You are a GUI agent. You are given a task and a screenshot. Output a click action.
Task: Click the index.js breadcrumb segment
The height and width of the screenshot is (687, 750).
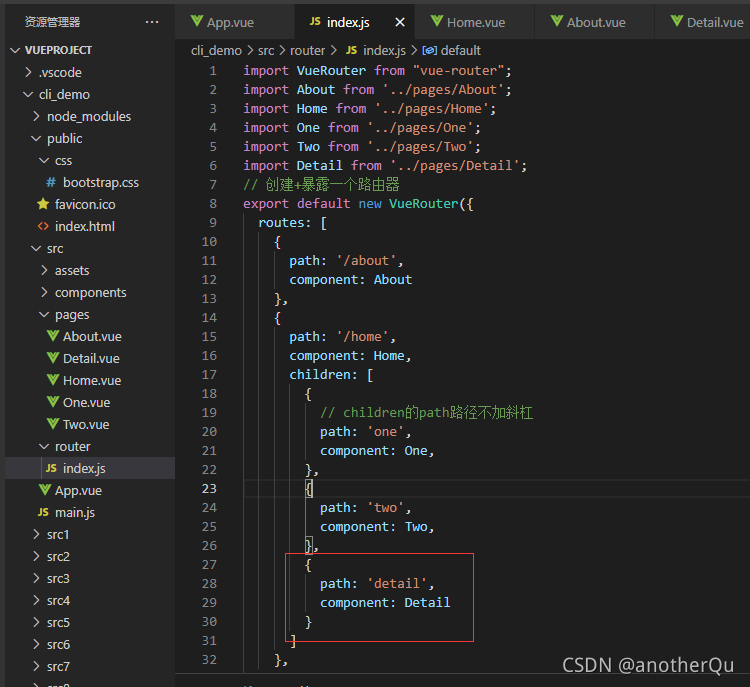[376, 50]
